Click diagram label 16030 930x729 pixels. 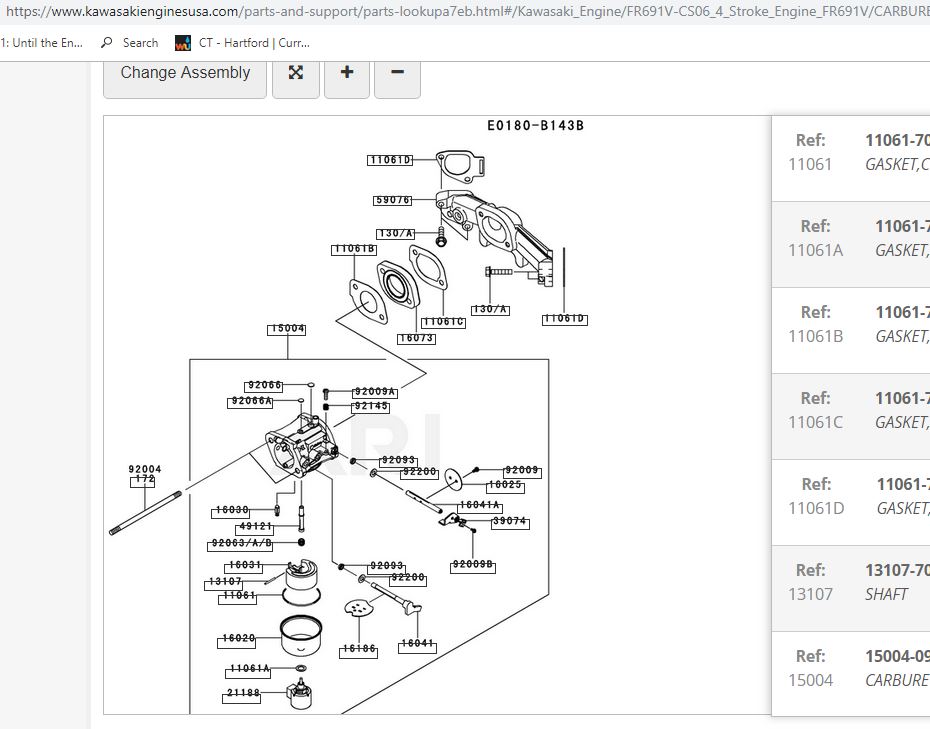coord(231,511)
